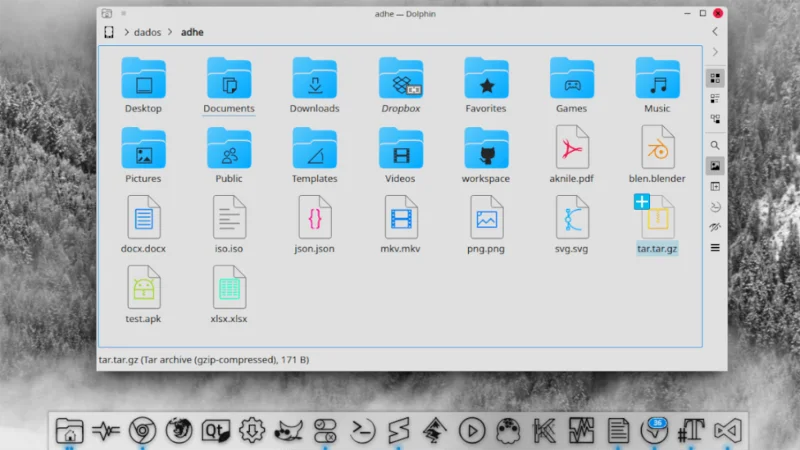Image resolution: width=800 pixels, height=450 pixels.
Task: Open the Public folder
Action: [x=229, y=155]
